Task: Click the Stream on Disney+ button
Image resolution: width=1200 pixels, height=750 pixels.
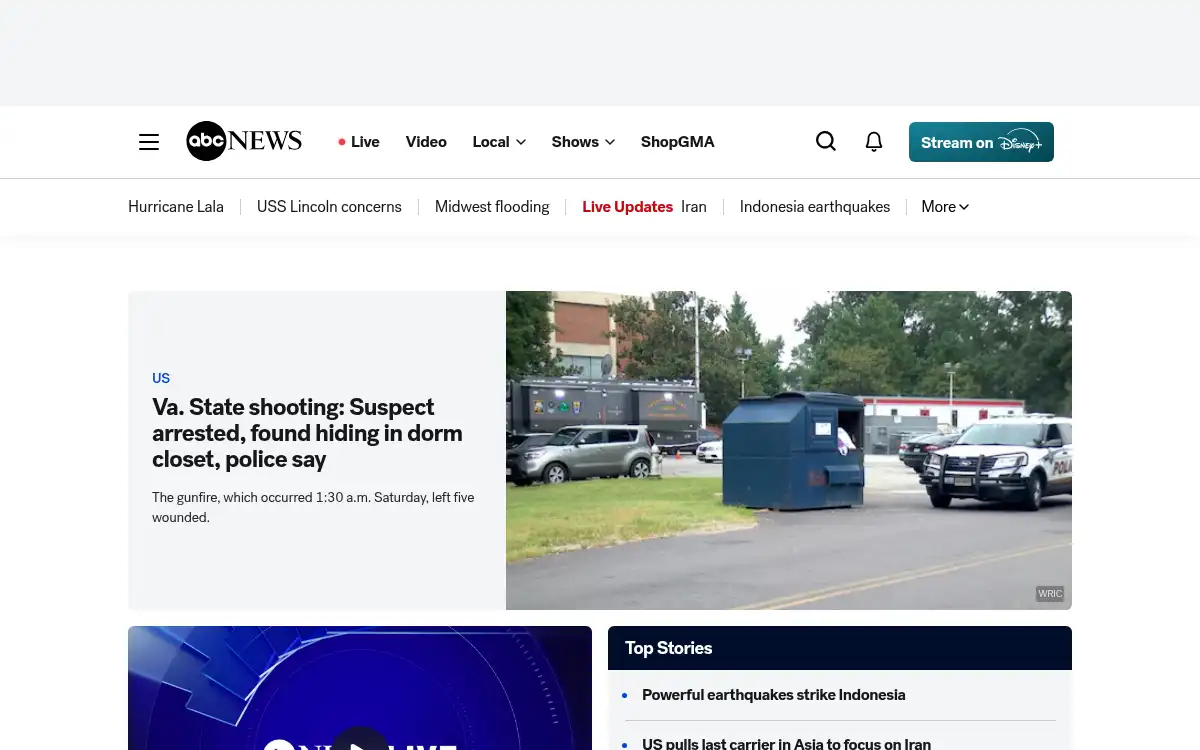Action: click(x=981, y=142)
